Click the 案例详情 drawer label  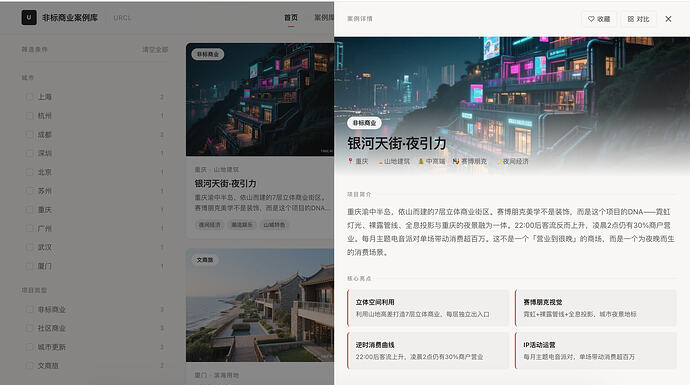tap(360, 19)
